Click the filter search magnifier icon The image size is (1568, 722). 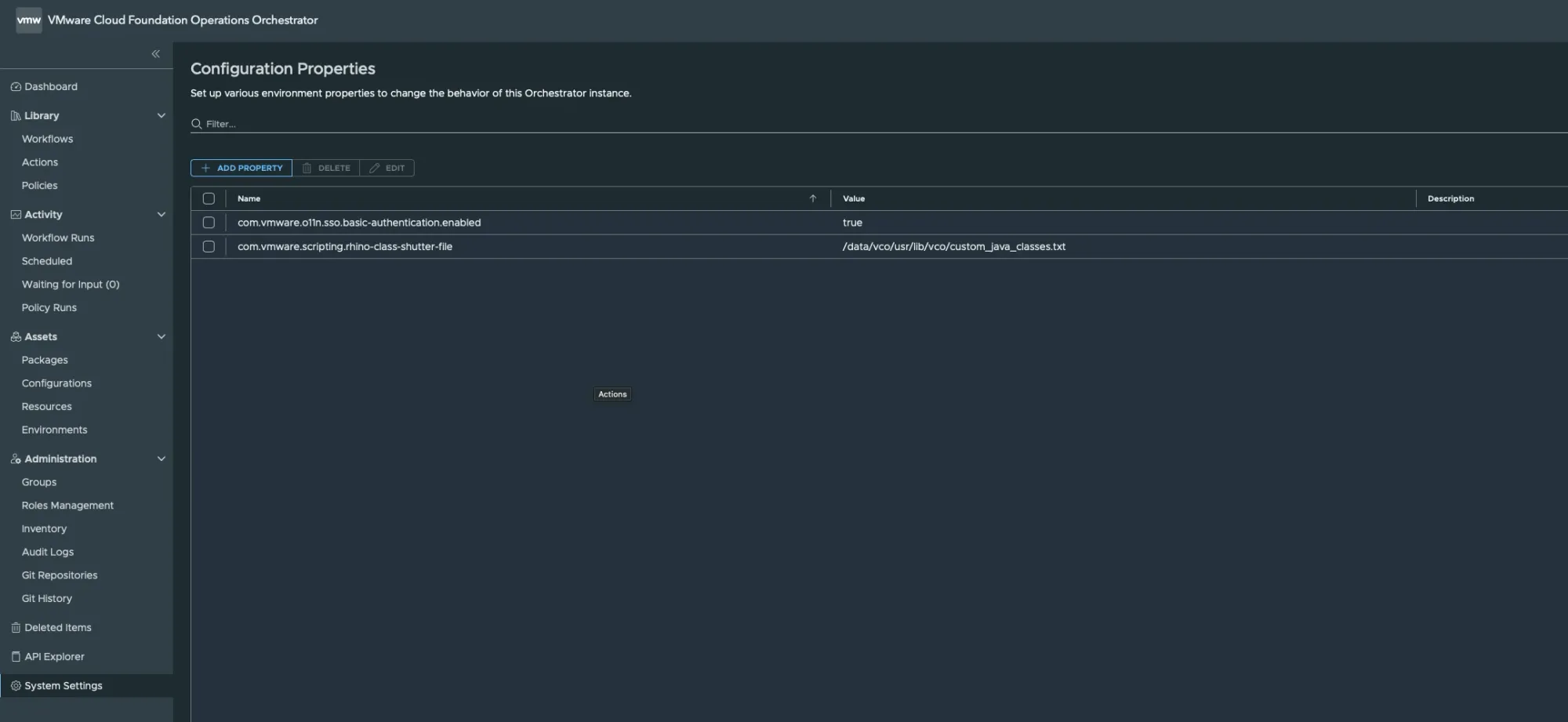click(x=197, y=124)
